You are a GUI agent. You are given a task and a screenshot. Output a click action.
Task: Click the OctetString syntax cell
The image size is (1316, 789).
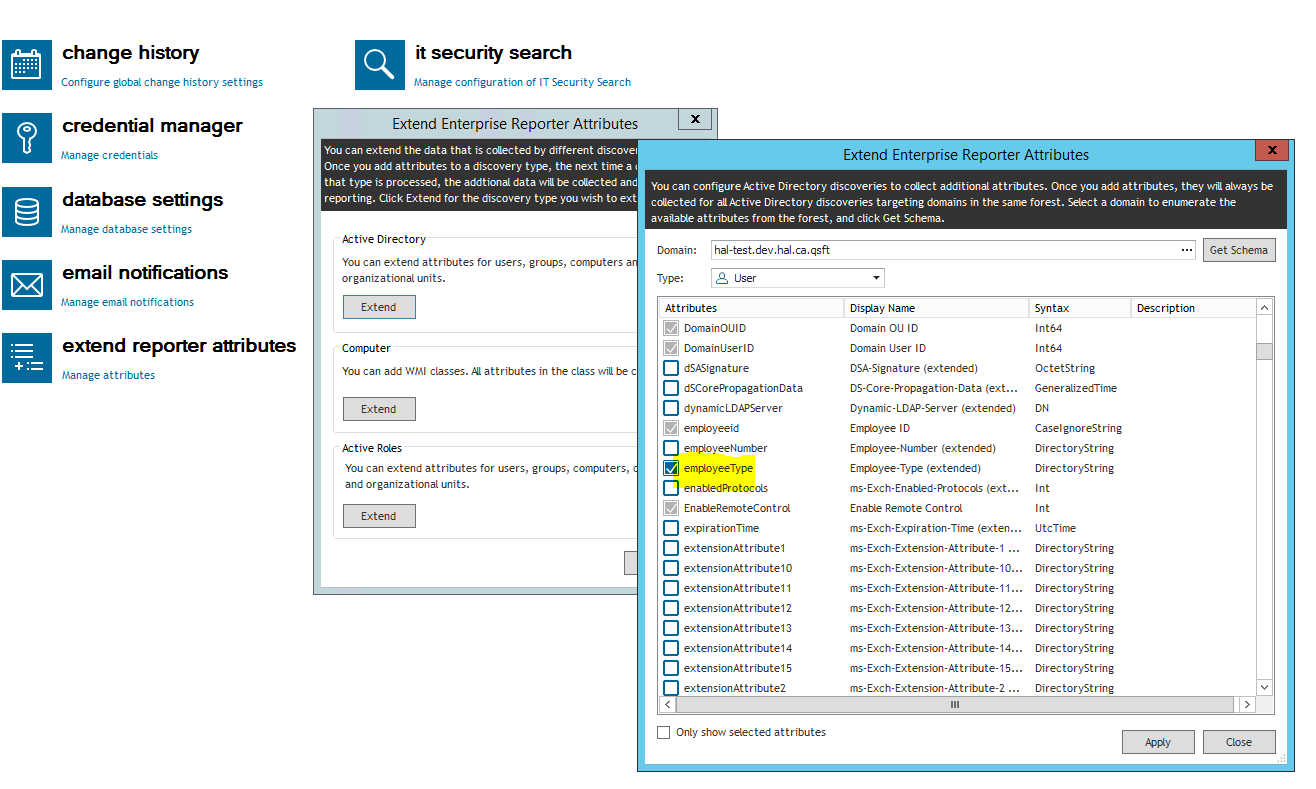point(1065,368)
